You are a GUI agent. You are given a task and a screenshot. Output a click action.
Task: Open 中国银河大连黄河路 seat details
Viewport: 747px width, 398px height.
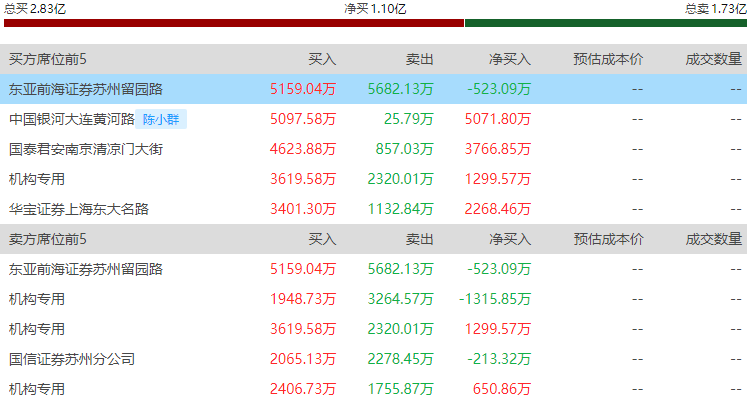[x=72, y=119]
